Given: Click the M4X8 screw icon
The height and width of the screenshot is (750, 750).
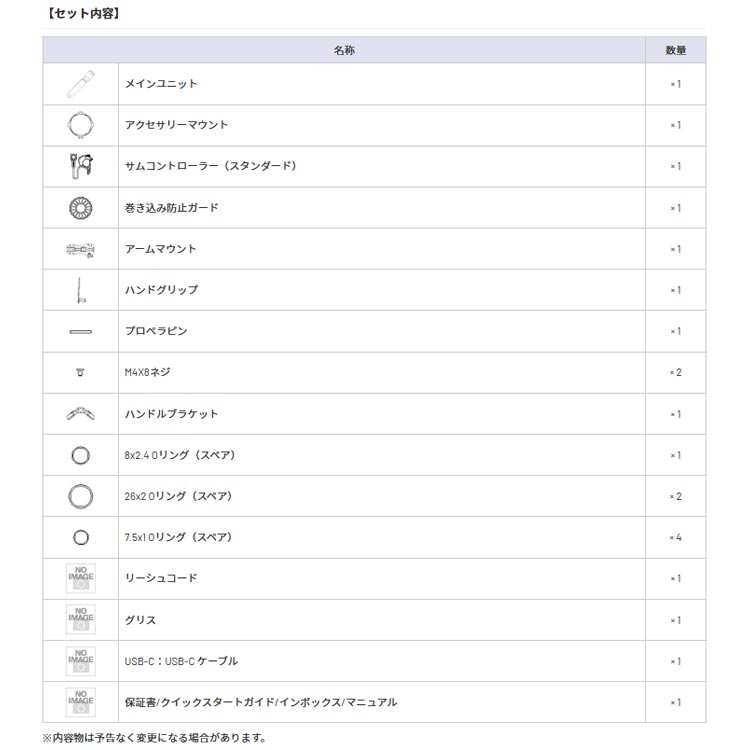Looking at the screenshot, I should pyautogui.click(x=80, y=372).
